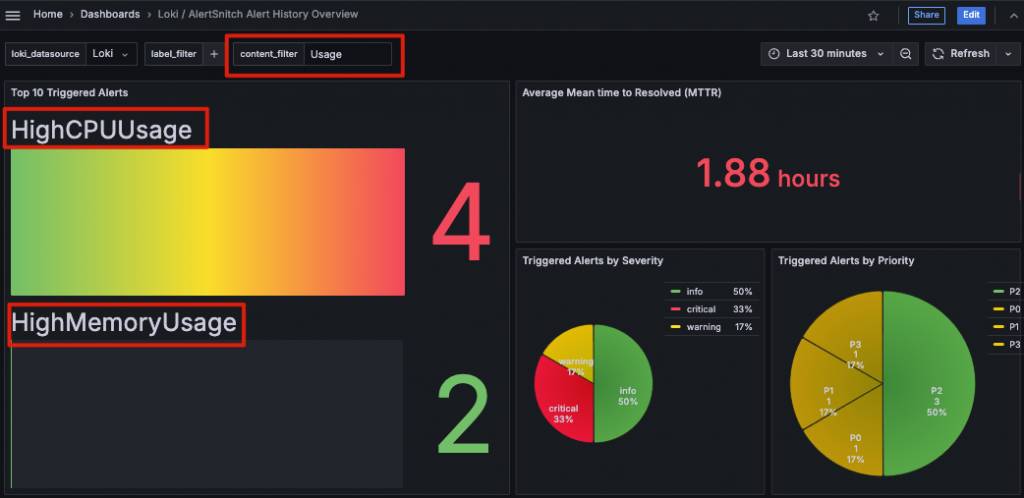
Task: Zoom out the time range
Action: point(905,54)
